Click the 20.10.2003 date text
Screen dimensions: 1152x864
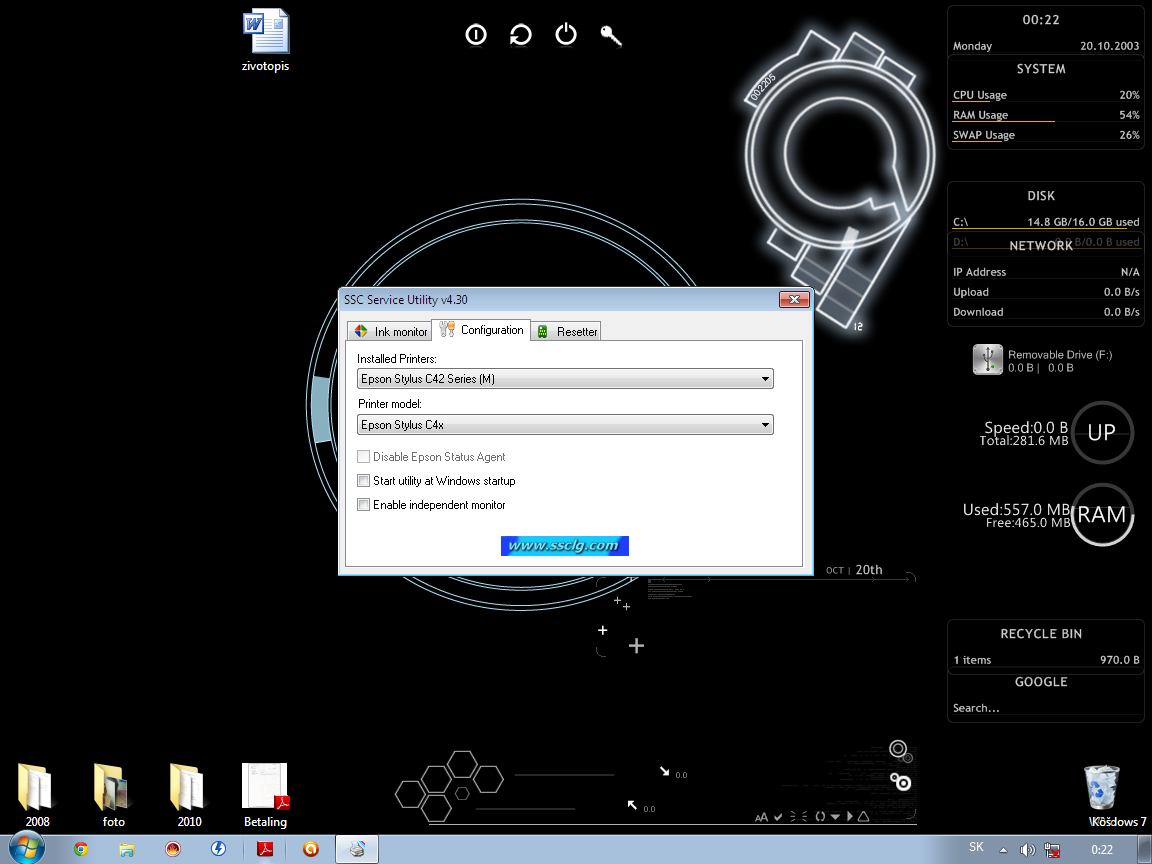click(x=1109, y=46)
